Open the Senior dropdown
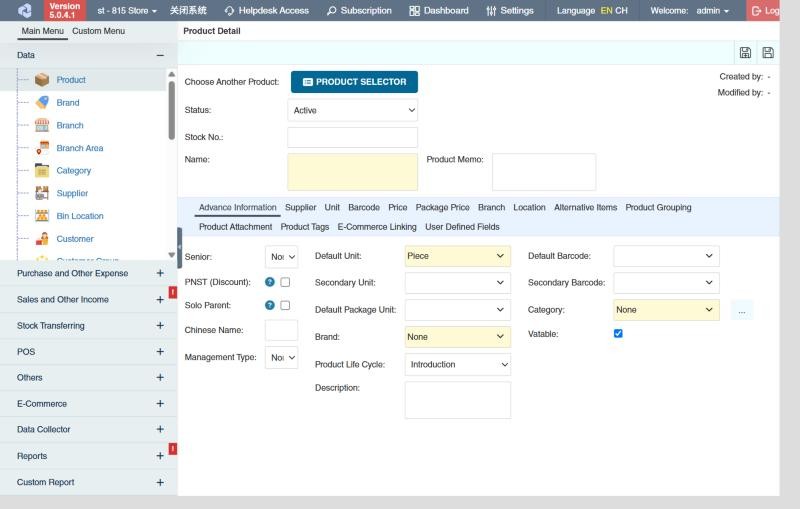The width and height of the screenshot is (800, 509). [x=282, y=257]
